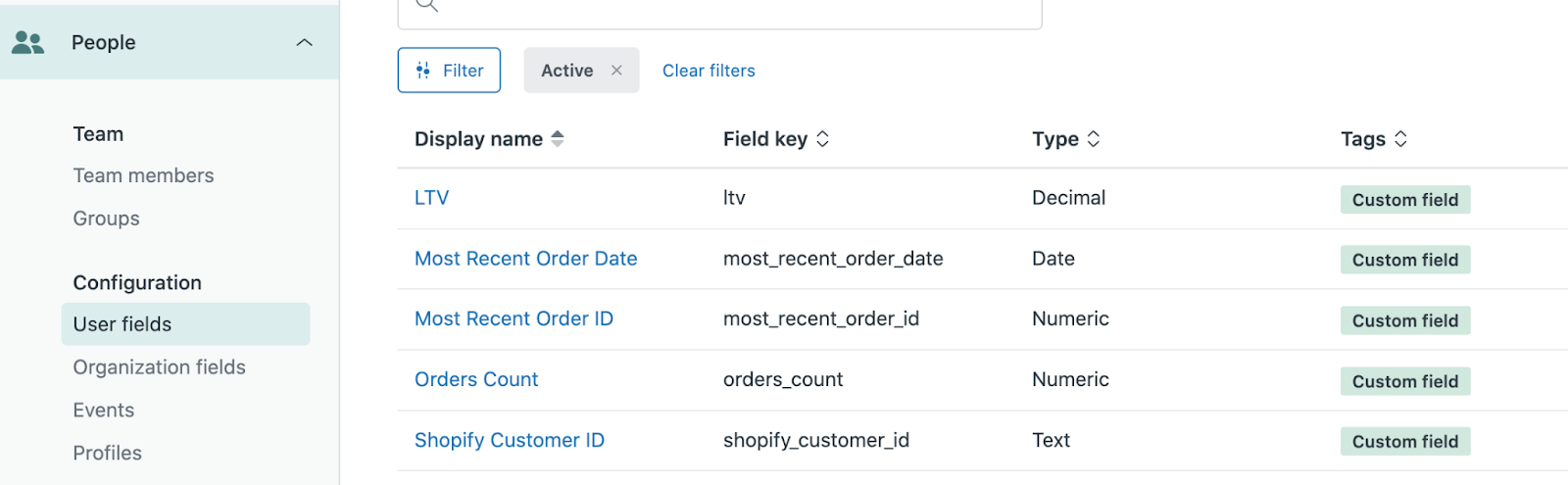Viewport: 1568px width, 485px height.
Task: Open Shopify Customer ID field
Action: [x=509, y=440]
